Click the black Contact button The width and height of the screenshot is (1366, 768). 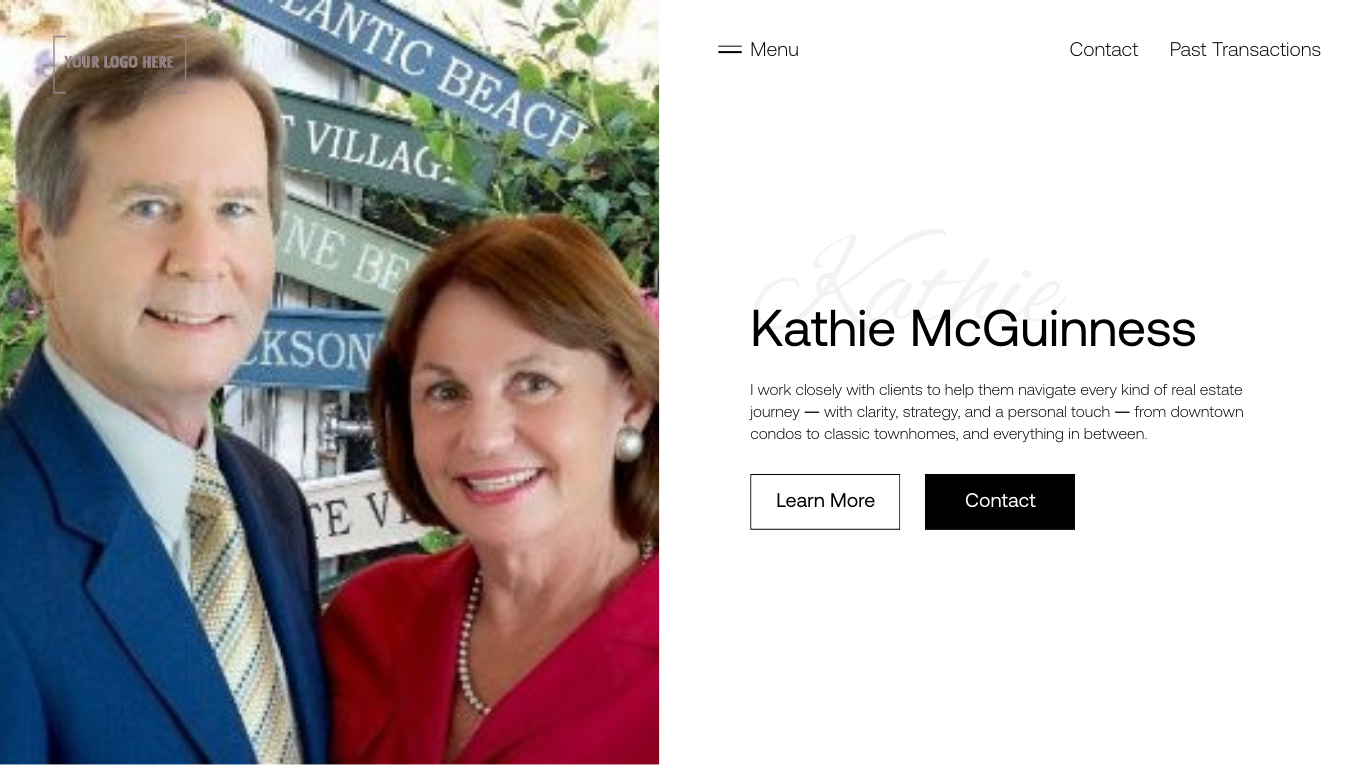coord(1000,502)
